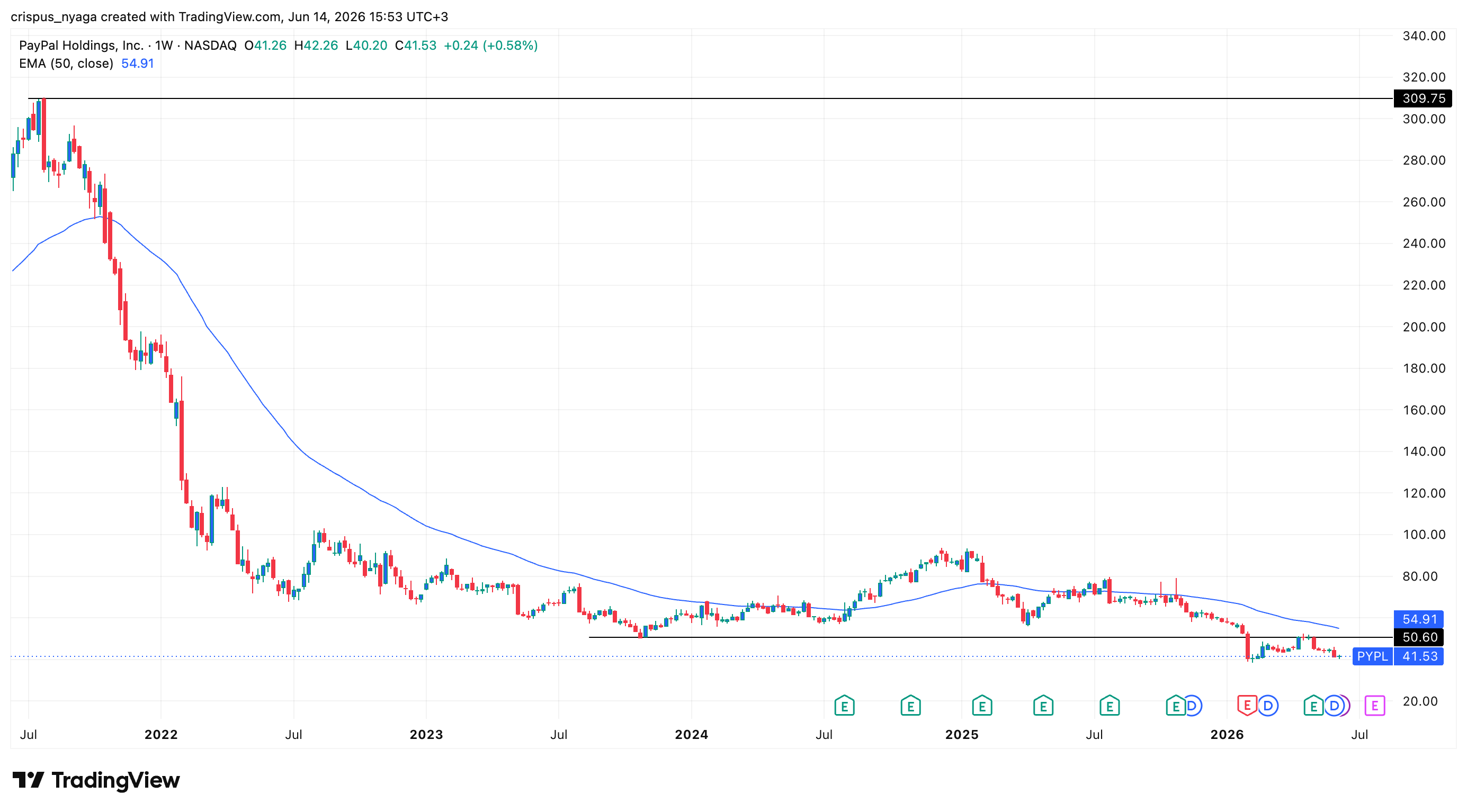Click the TradingView logo at bottom left

coord(96,780)
